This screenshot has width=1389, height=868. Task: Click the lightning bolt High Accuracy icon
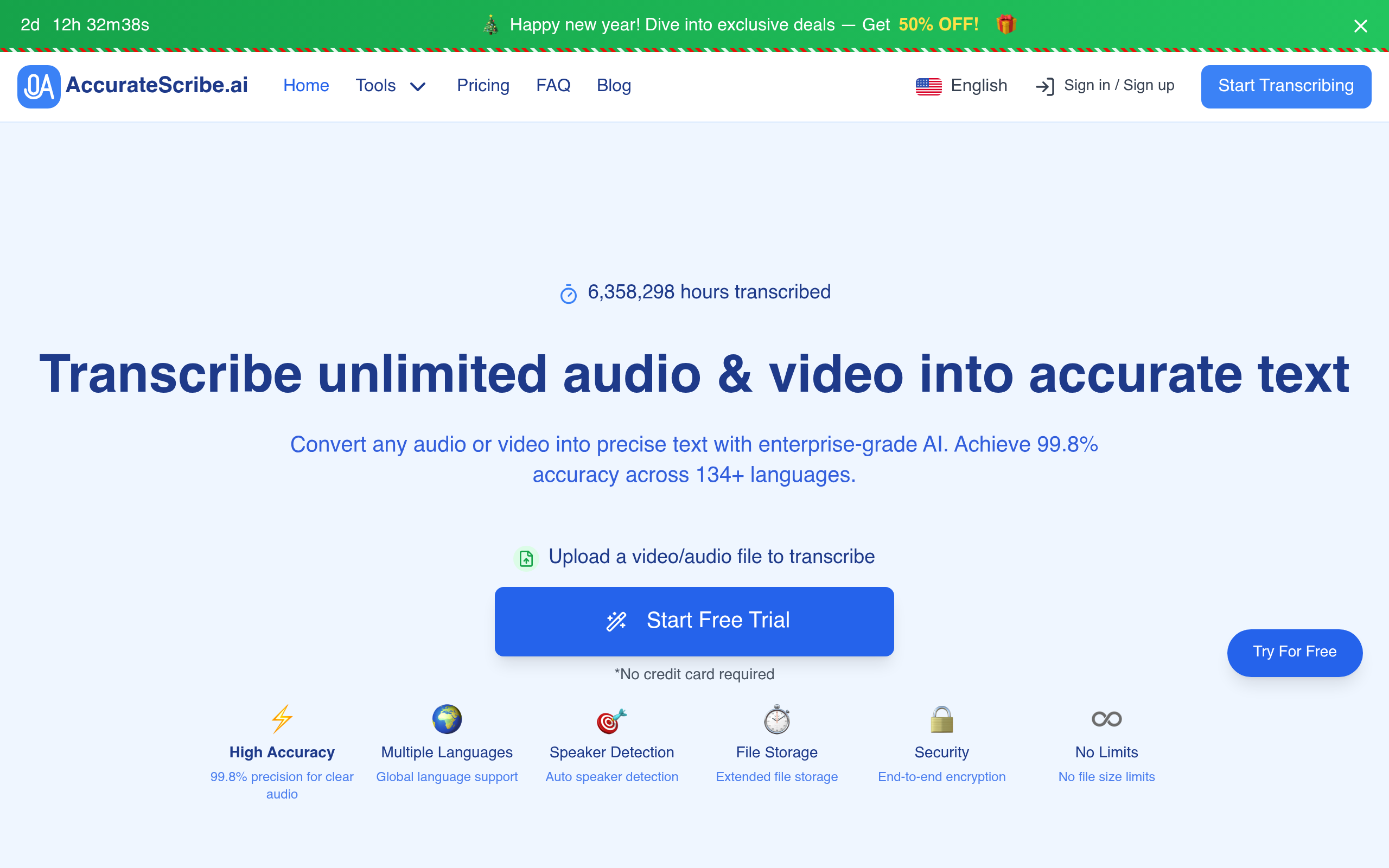[282, 719]
